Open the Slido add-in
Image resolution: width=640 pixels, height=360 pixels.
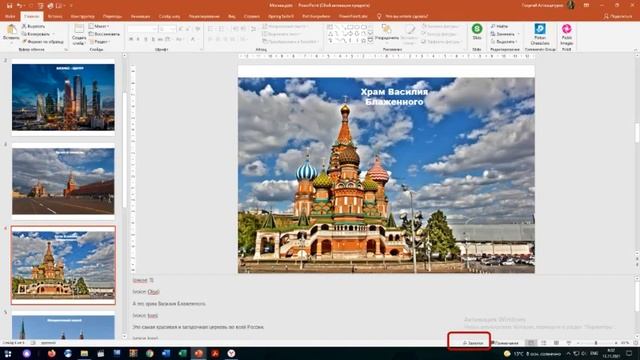click(477, 32)
